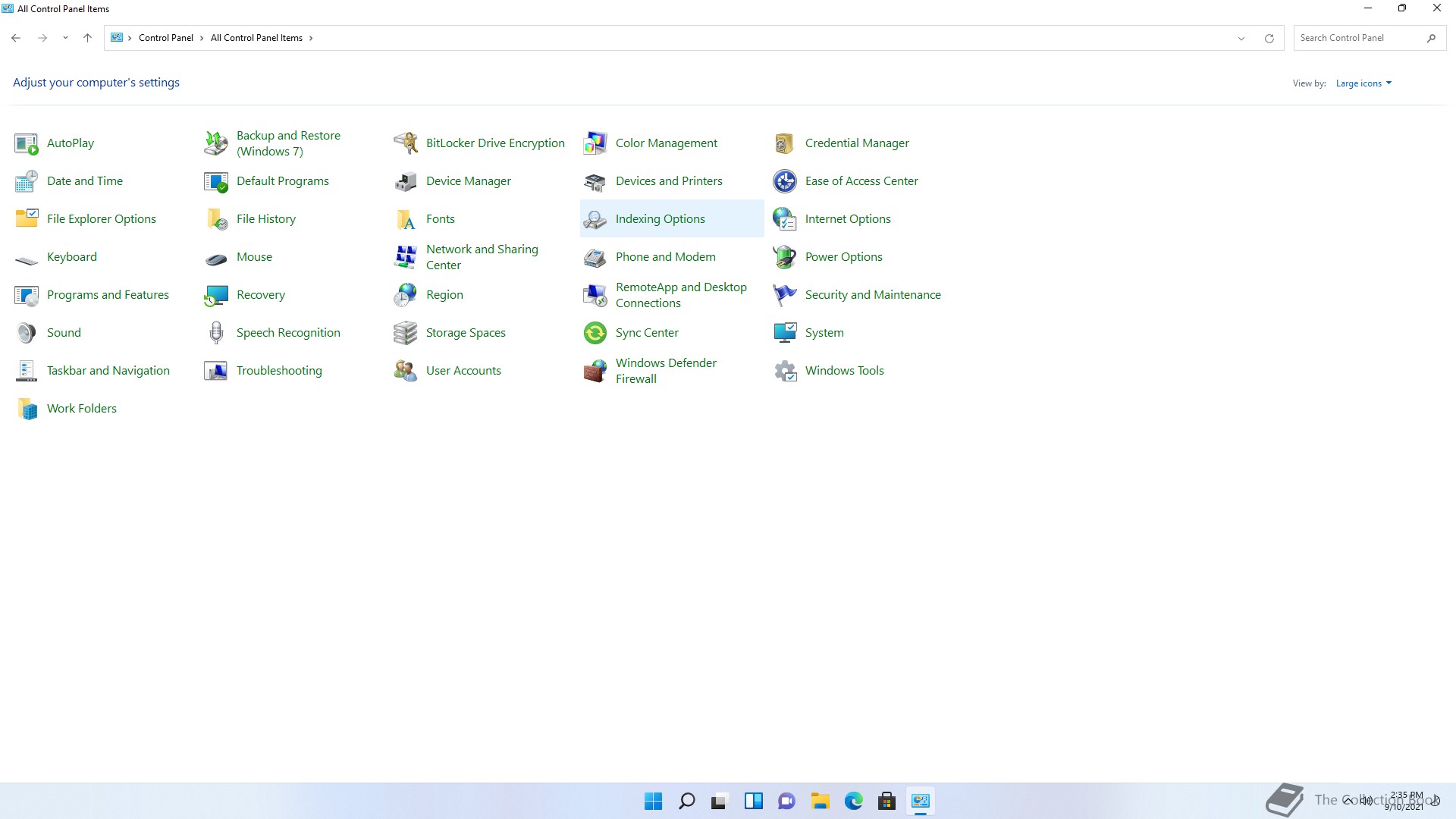
Task: Open the Fonts folder icon
Action: click(x=406, y=219)
